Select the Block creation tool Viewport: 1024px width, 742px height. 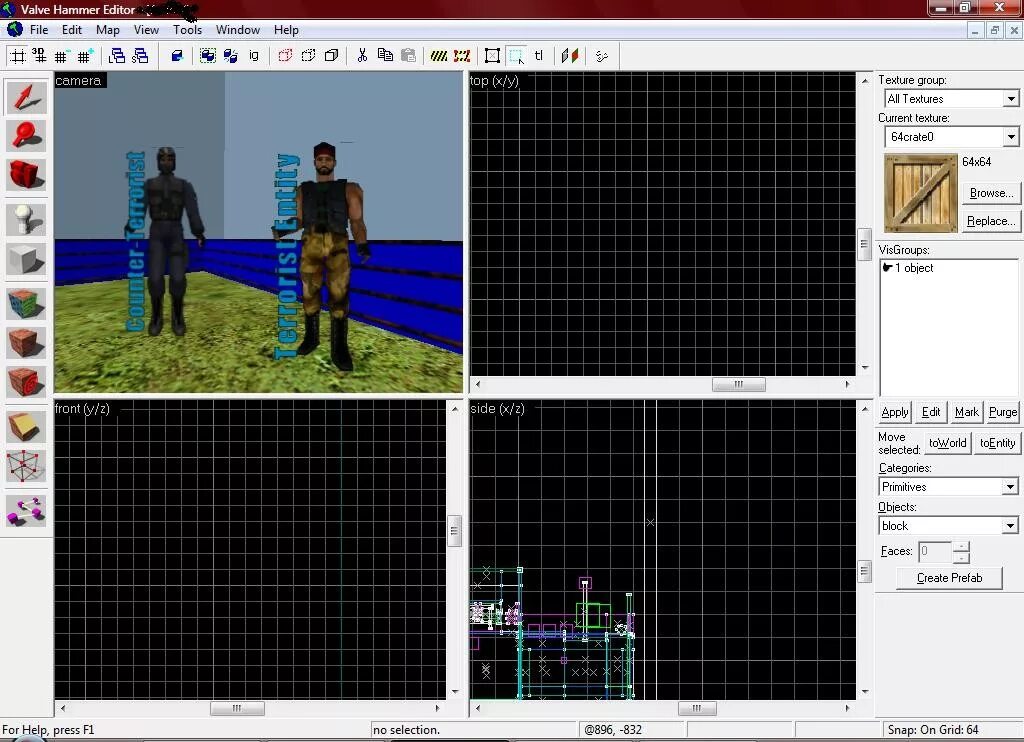click(26, 259)
